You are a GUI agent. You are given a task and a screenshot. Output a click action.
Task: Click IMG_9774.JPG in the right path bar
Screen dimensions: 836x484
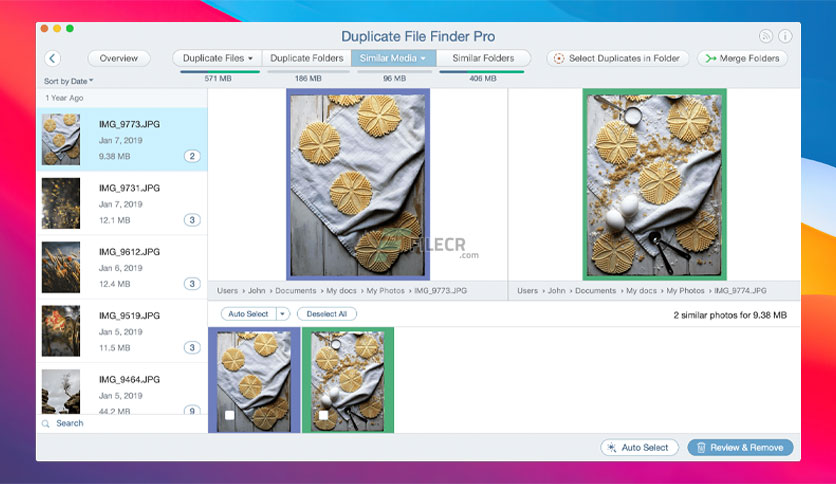click(x=740, y=291)
